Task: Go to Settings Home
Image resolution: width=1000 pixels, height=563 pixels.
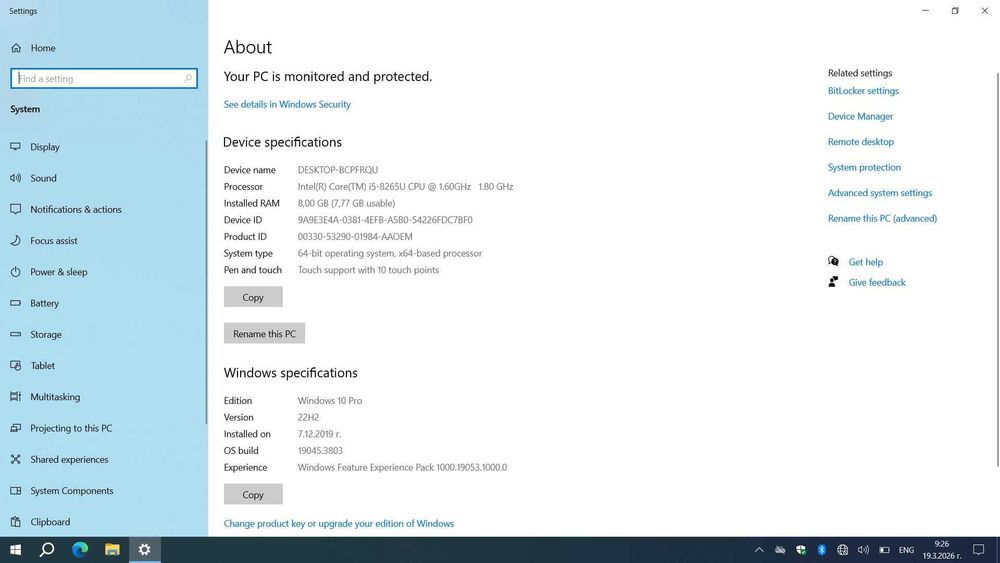Action: click(x=33, y=48)
